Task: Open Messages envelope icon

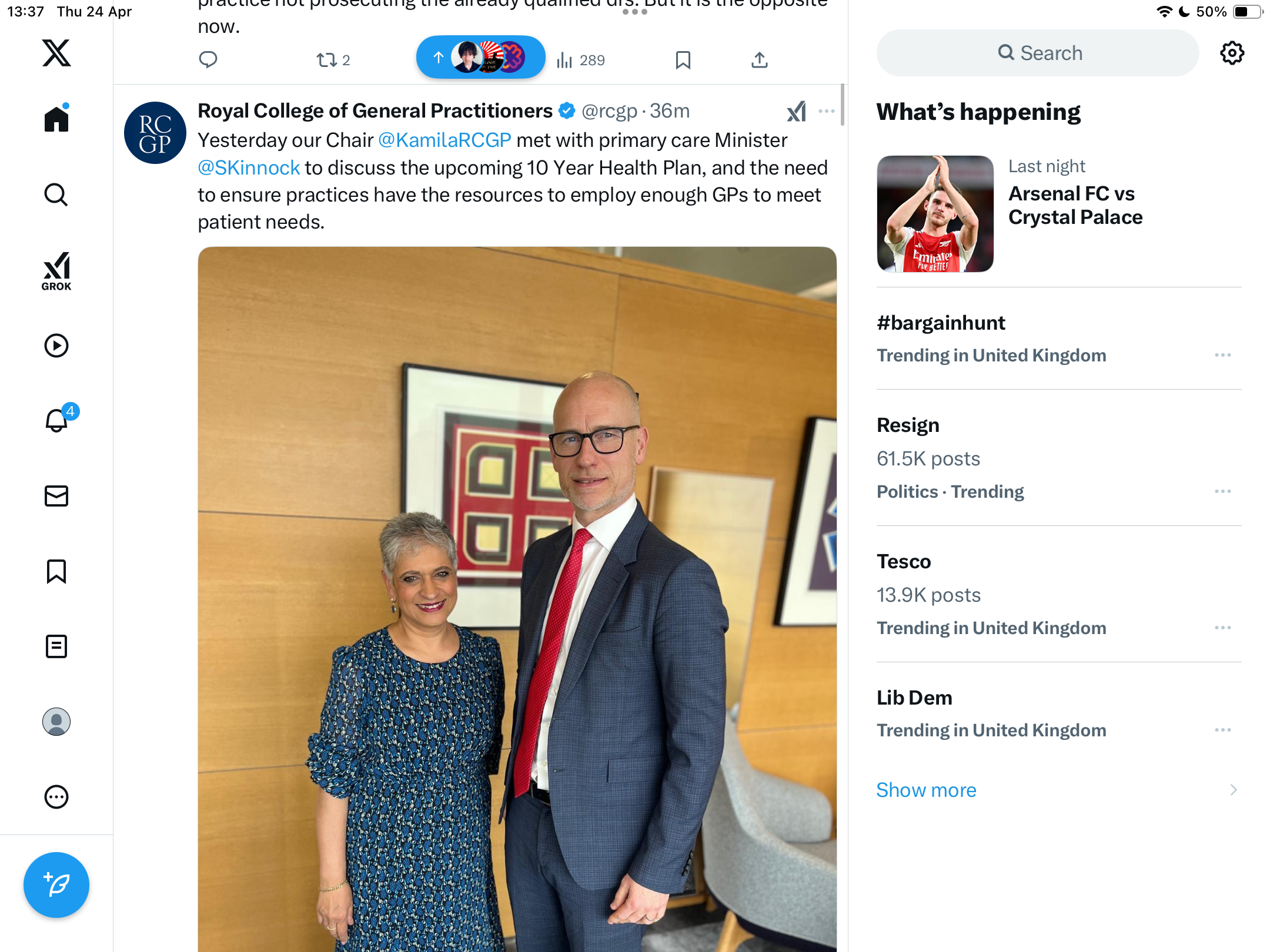Action: [56, 496]
